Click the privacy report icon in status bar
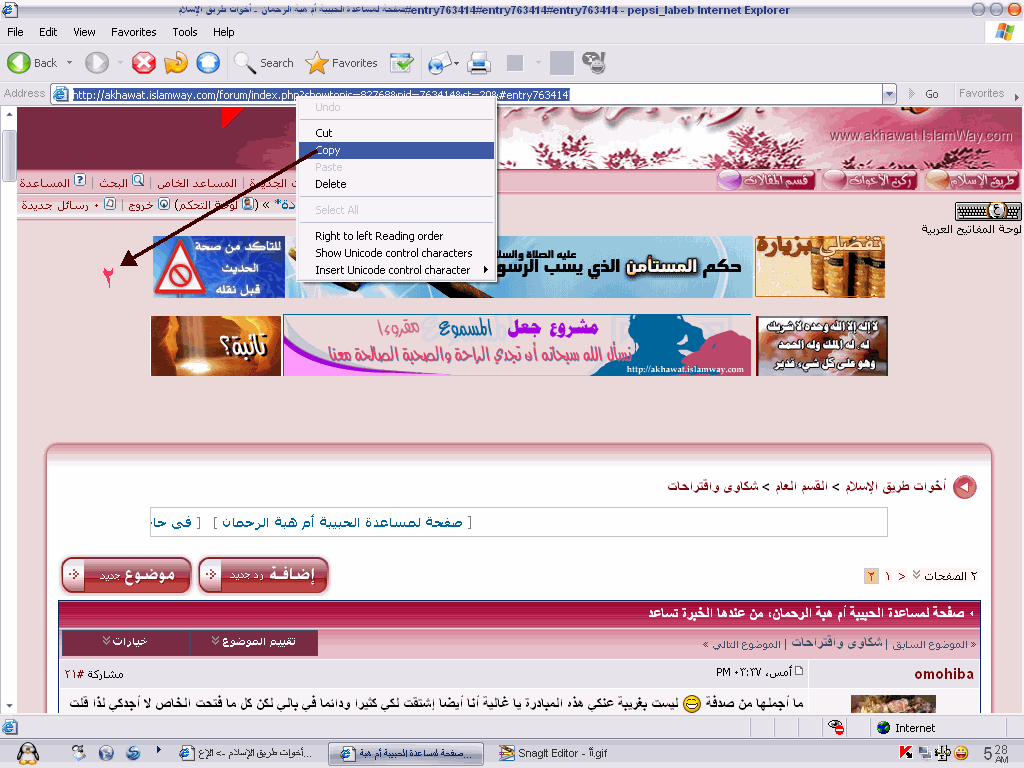 coord(835,728)
